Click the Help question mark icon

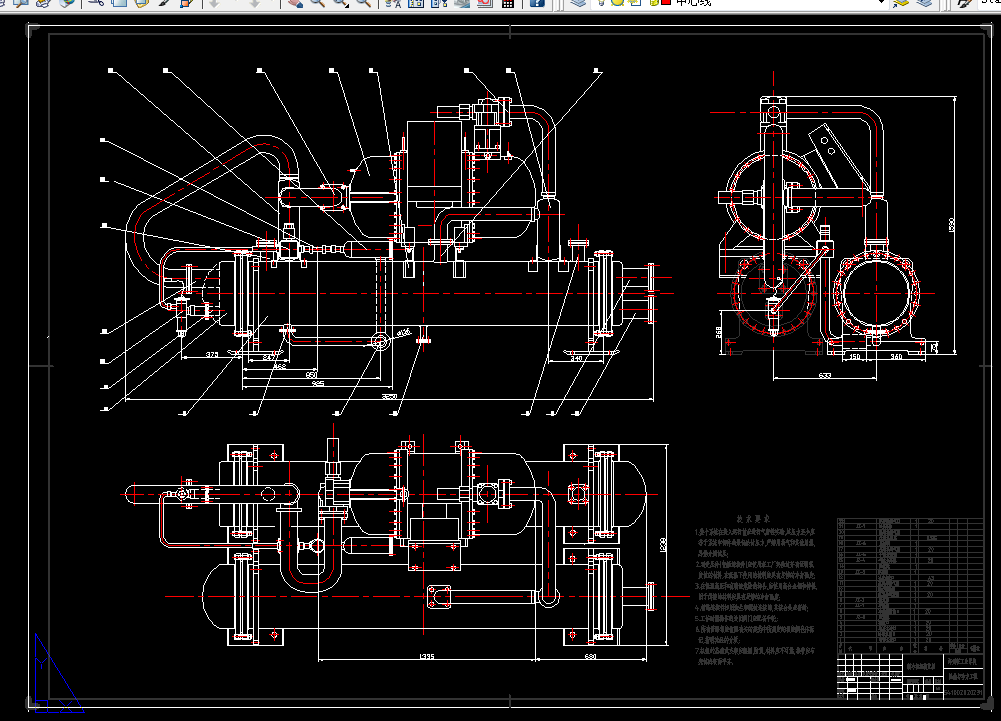point(537,3)
